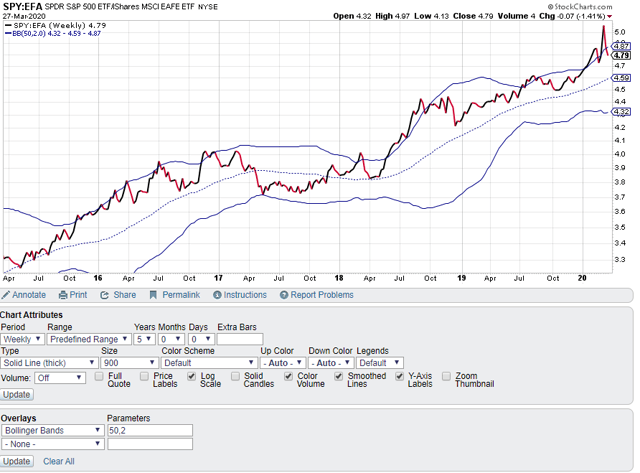Click the Print printer icon
Image resolution: width=640 pixels, height=473 pixels.
(63, 295)
